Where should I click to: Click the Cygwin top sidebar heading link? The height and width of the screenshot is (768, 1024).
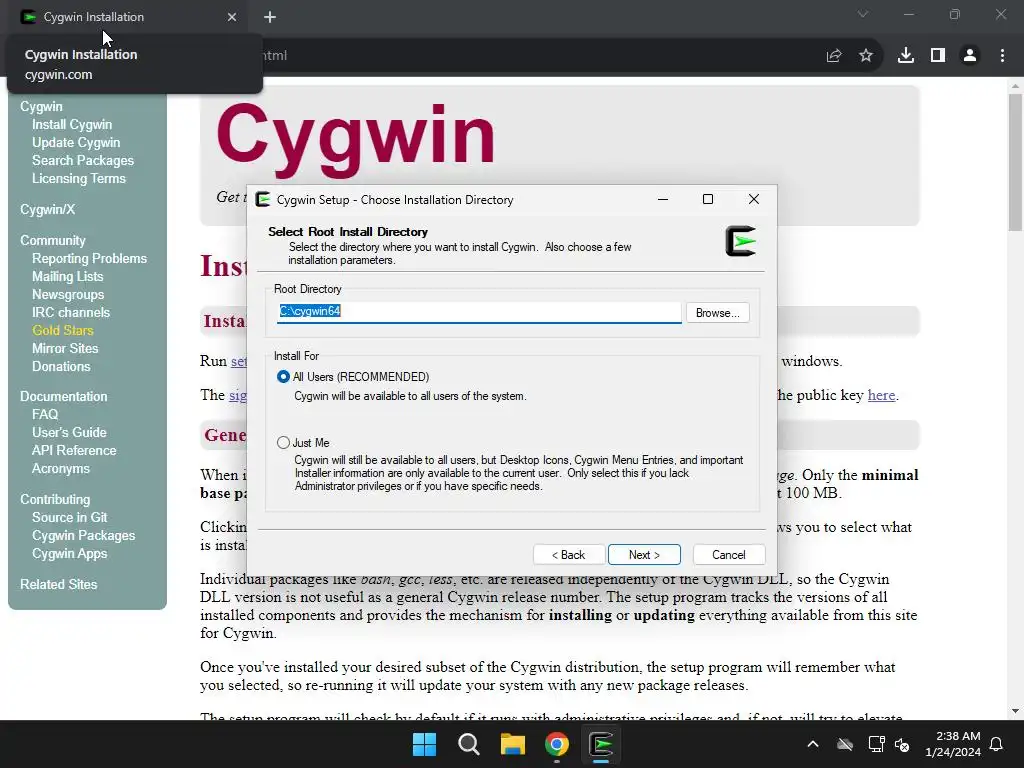click(x=41, y=106)
